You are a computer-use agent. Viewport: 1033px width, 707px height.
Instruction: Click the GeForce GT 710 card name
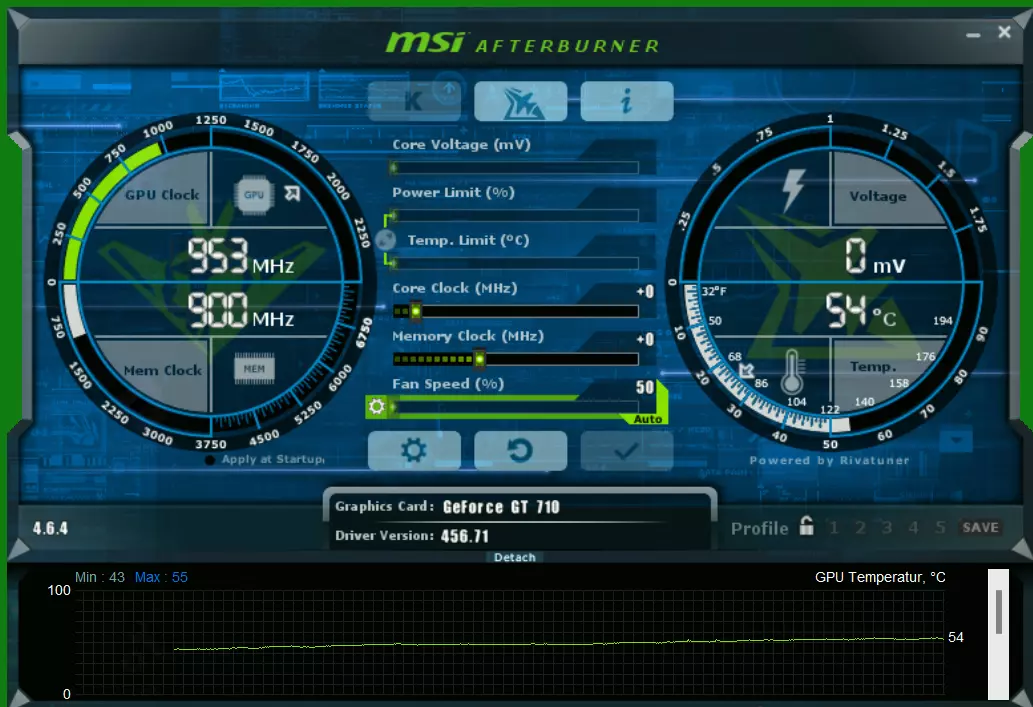[501, 507]
